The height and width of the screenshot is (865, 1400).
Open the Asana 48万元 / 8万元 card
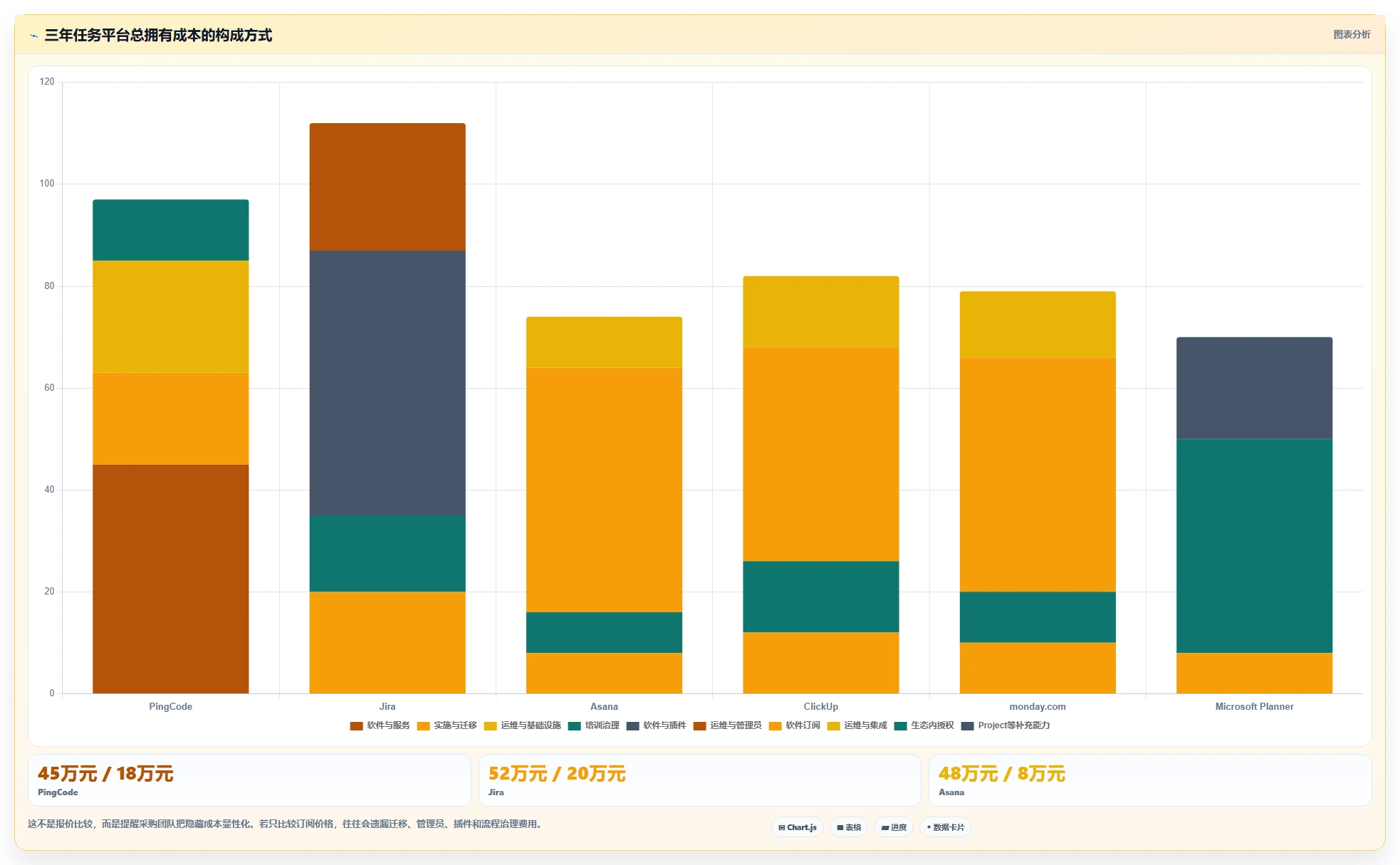click(1150, 780)
